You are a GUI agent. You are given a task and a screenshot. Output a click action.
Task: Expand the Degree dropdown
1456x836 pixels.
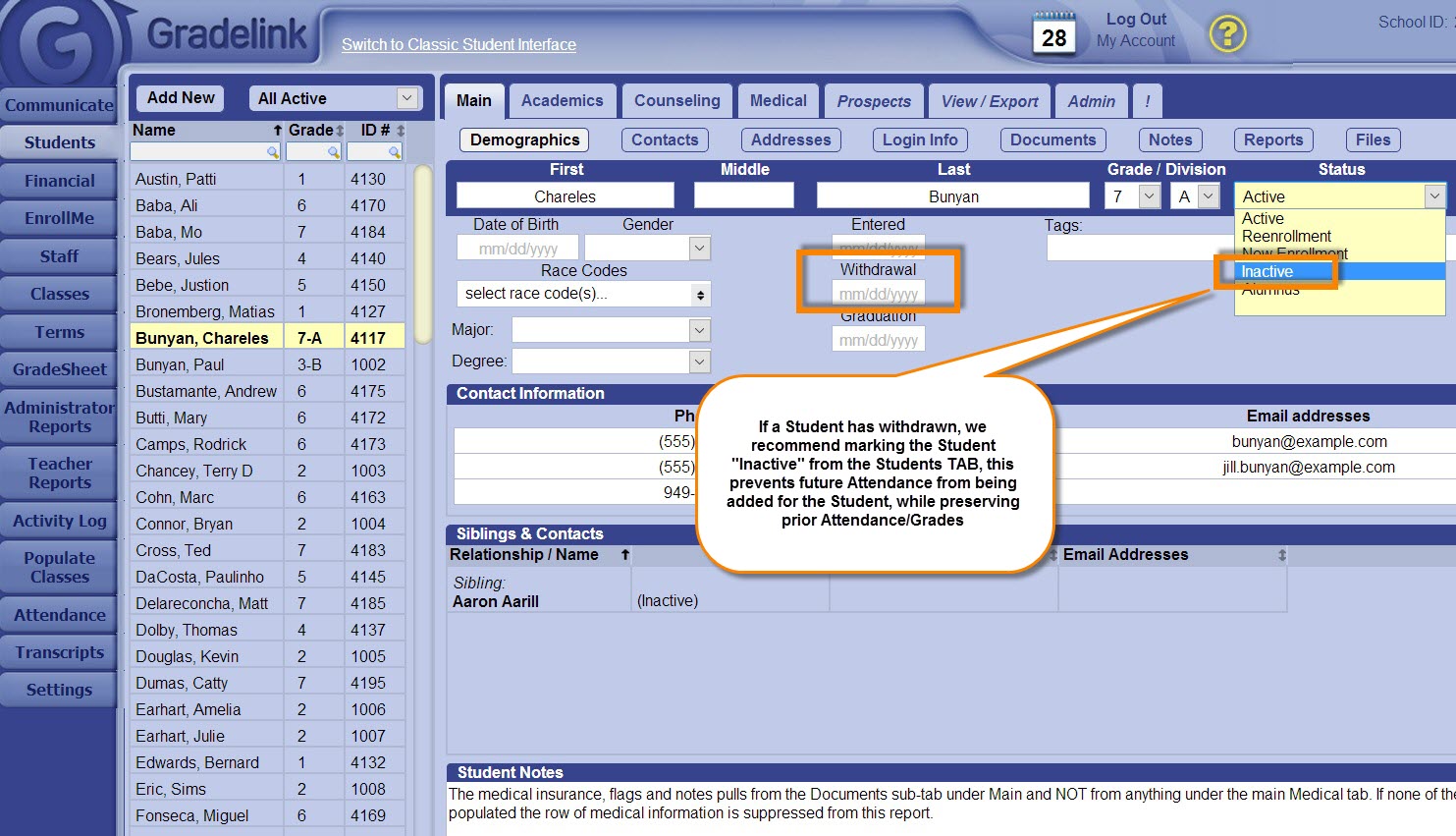point(699,362)
